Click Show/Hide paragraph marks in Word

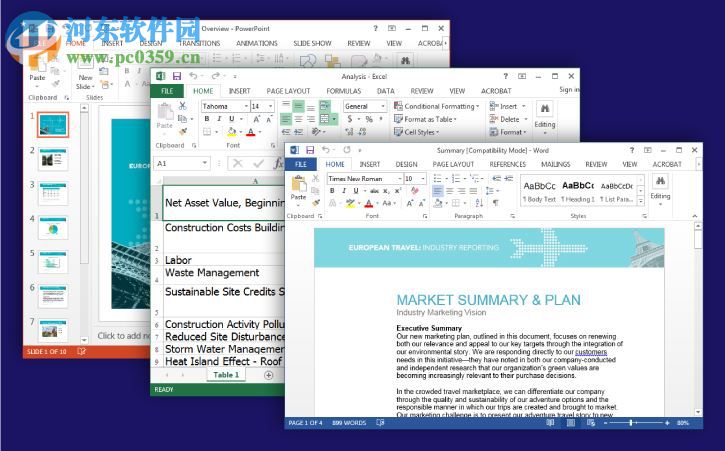496,203
